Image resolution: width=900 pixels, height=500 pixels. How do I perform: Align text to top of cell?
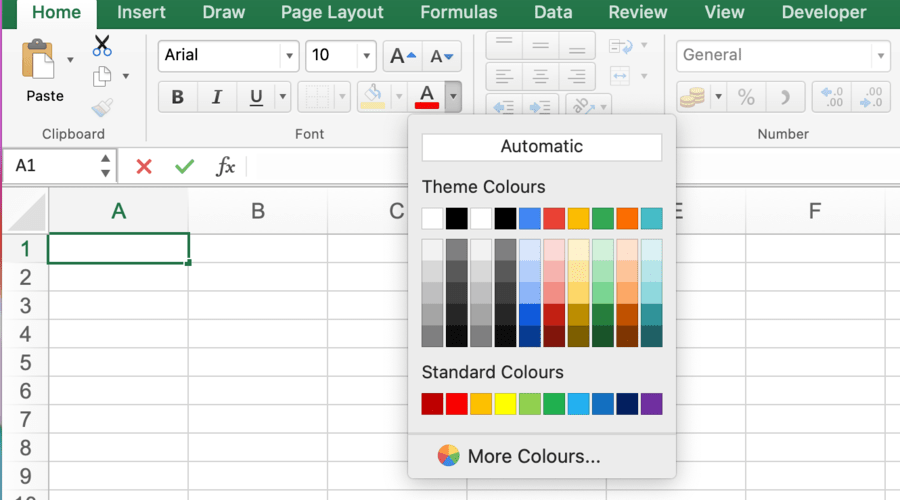(504, 45)
